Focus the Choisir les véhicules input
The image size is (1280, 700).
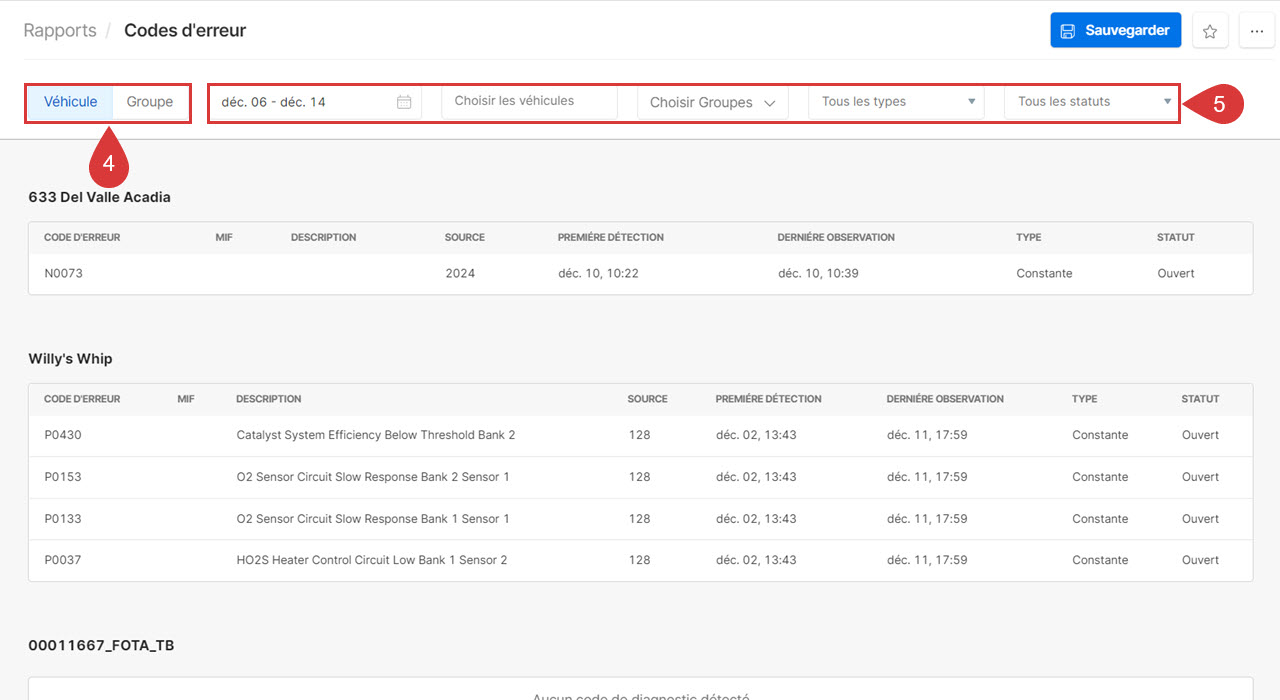click(529, 102)
